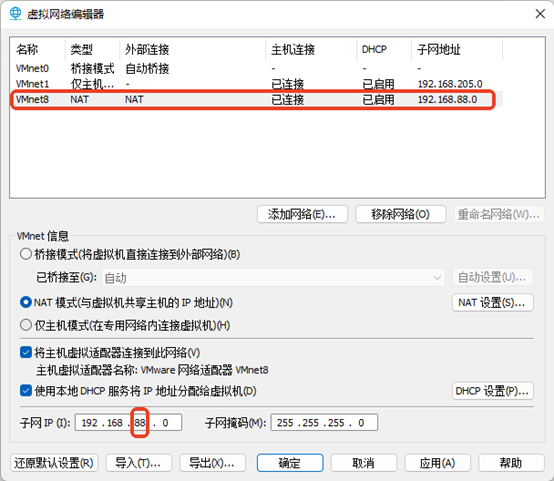The image size is (554, 481).
Task: Close the Virtual Network Editor dialog
Action: click(540, 14)
